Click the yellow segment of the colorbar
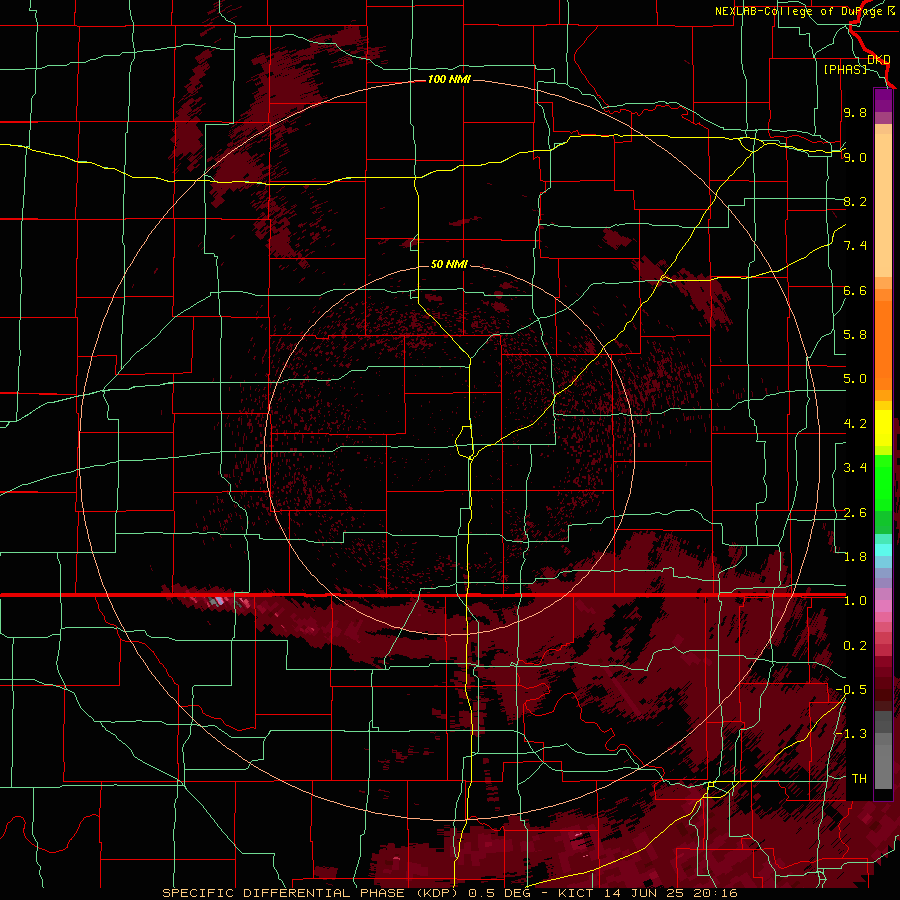Image resolution: width=900 pixels, height=900 pixels. pos(883,428)
